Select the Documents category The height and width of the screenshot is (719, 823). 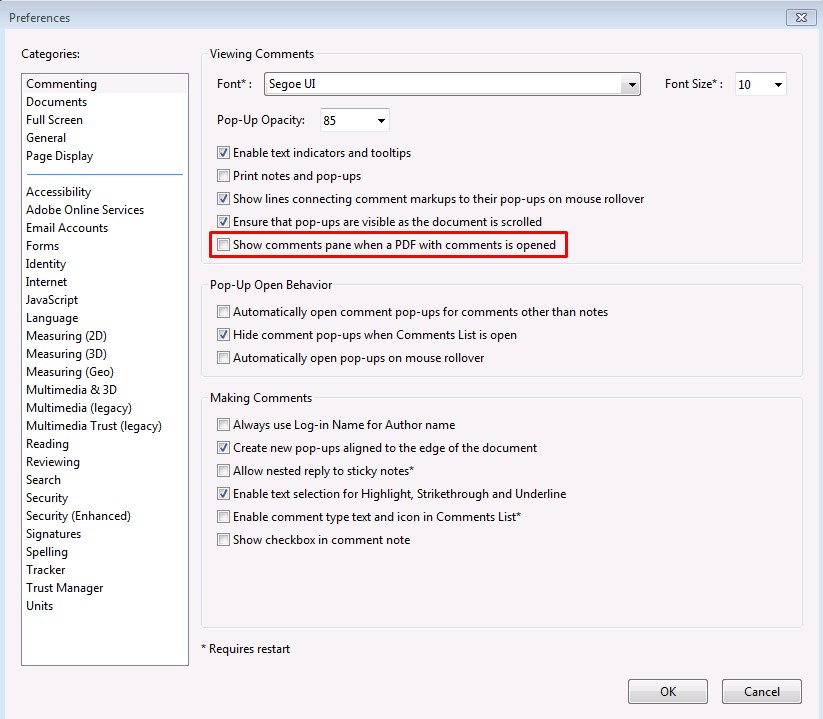(x=56, y=102)
